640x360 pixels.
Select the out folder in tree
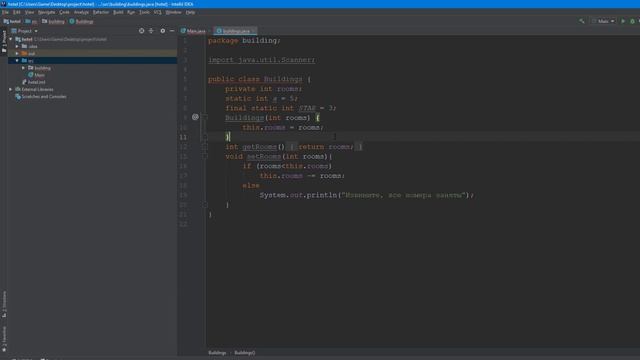point(28,53)
